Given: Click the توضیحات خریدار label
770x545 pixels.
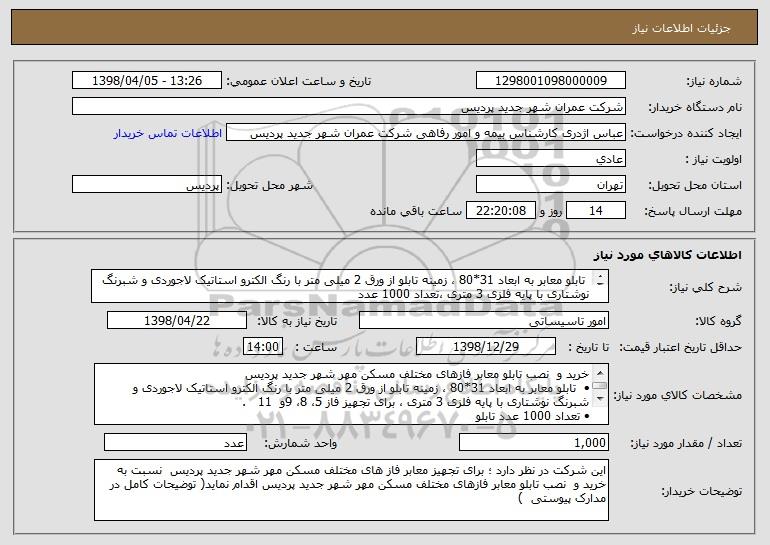Looking at the screenshot, I should point(701,491).
